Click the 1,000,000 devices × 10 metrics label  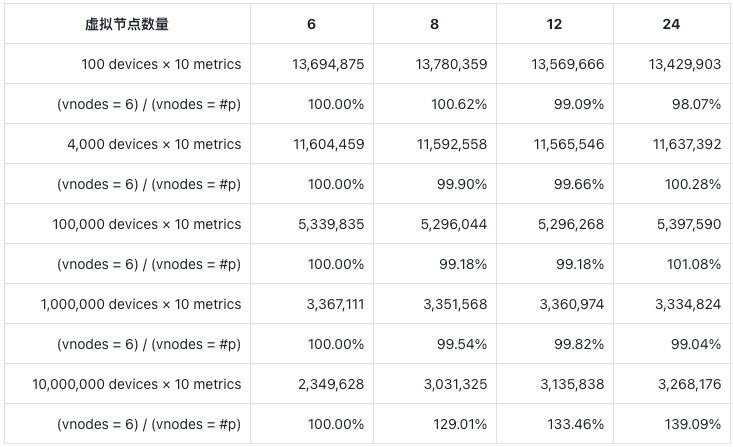pos(141,304)
